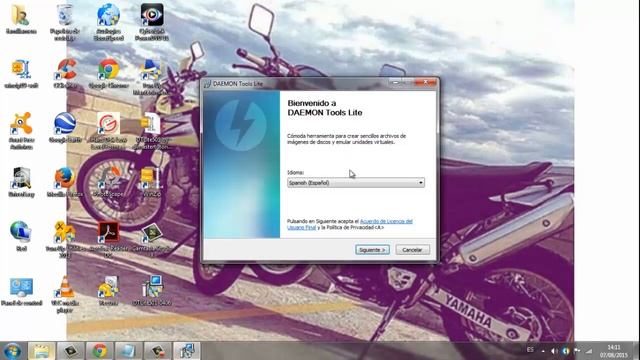Select the VLC media player shortcut
The width and height of the screenshot is (640, 360).
(64, 294)
